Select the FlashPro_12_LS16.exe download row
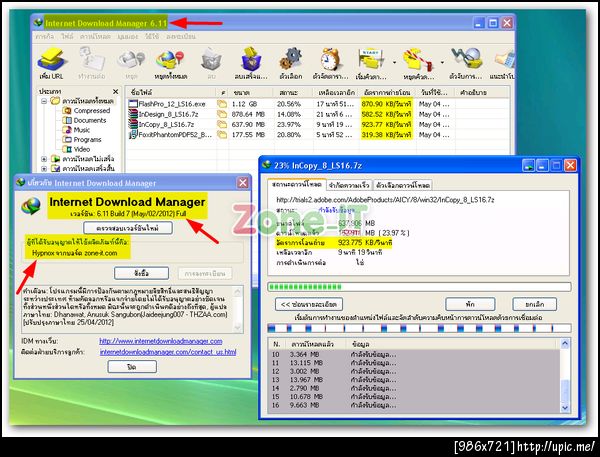600x457 pixels. [x=318, y=104]
